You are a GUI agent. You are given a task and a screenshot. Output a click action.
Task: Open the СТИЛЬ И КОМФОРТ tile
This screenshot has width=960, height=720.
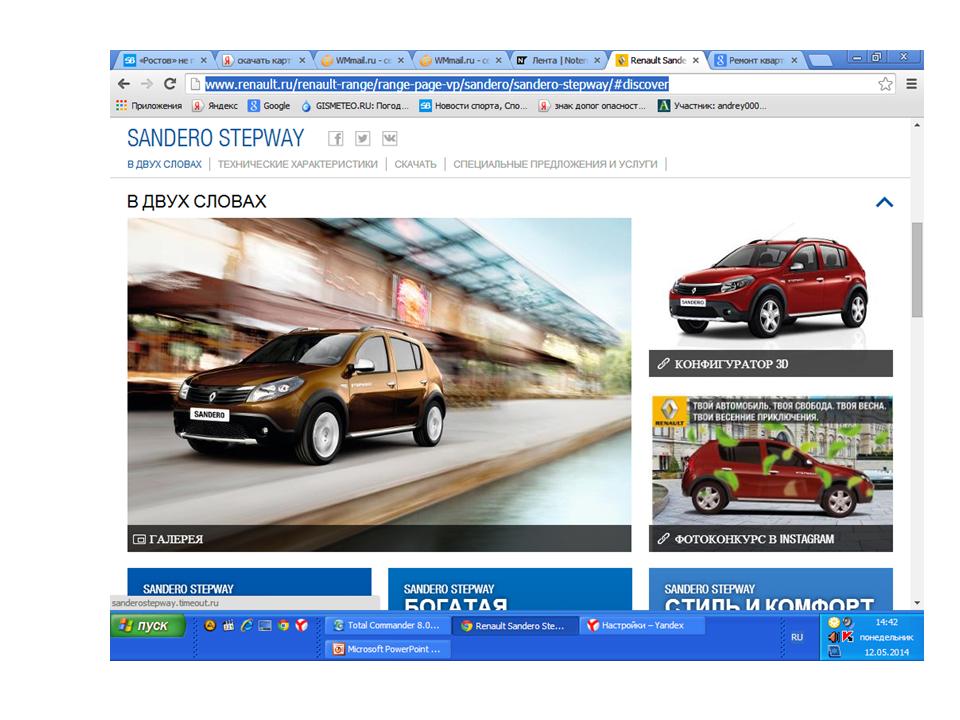(771, 589)
